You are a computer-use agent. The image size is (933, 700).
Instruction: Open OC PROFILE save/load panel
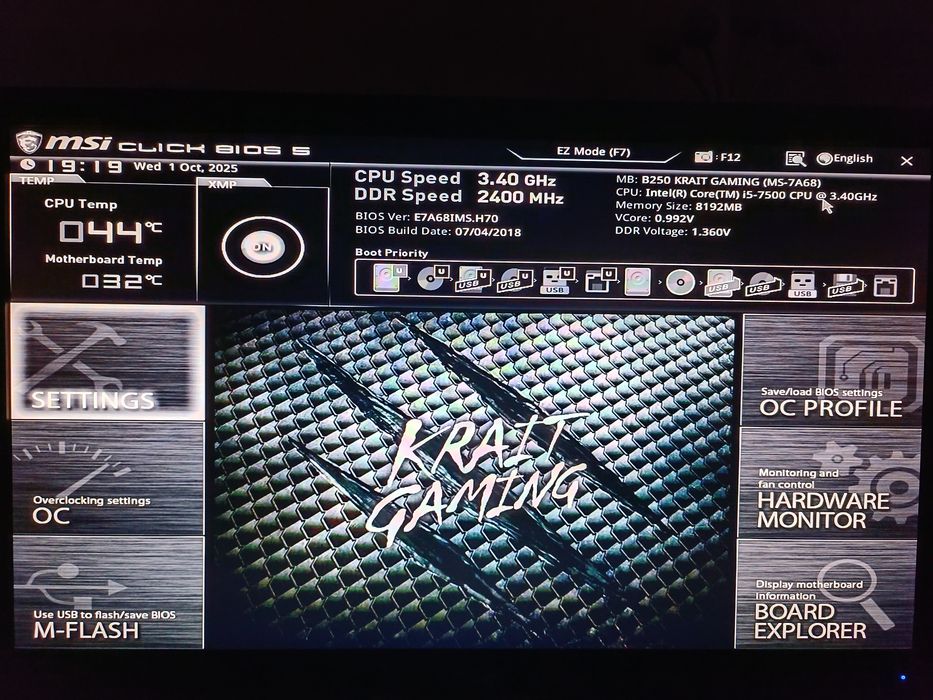coord(832,369)
